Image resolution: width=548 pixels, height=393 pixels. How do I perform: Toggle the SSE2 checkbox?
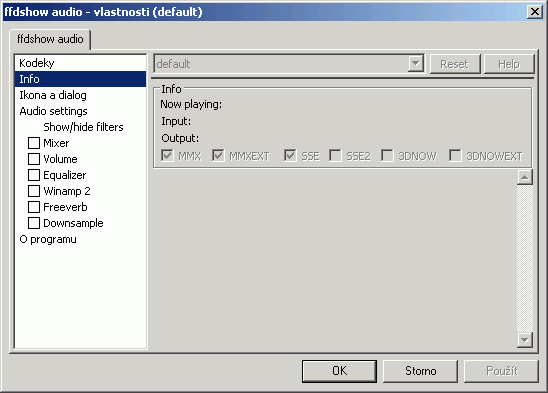pos(335,156)
